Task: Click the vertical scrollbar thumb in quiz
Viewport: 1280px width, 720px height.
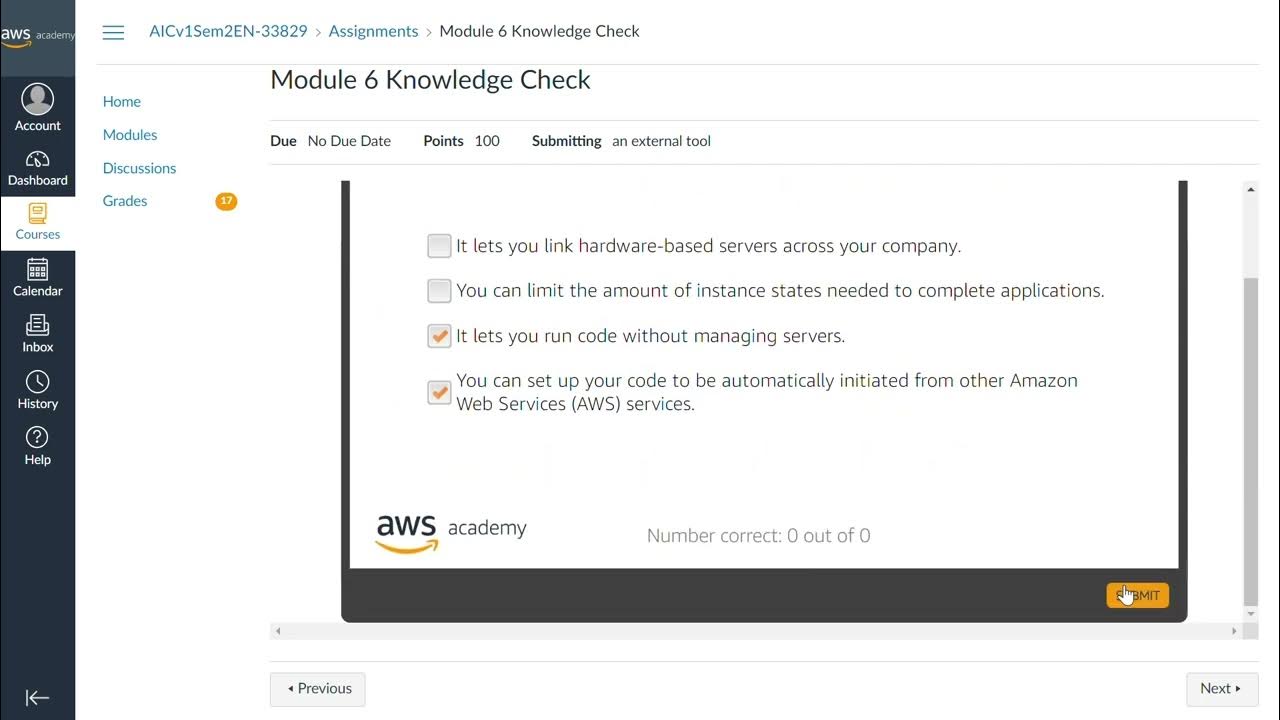Action: [1250, 440]
